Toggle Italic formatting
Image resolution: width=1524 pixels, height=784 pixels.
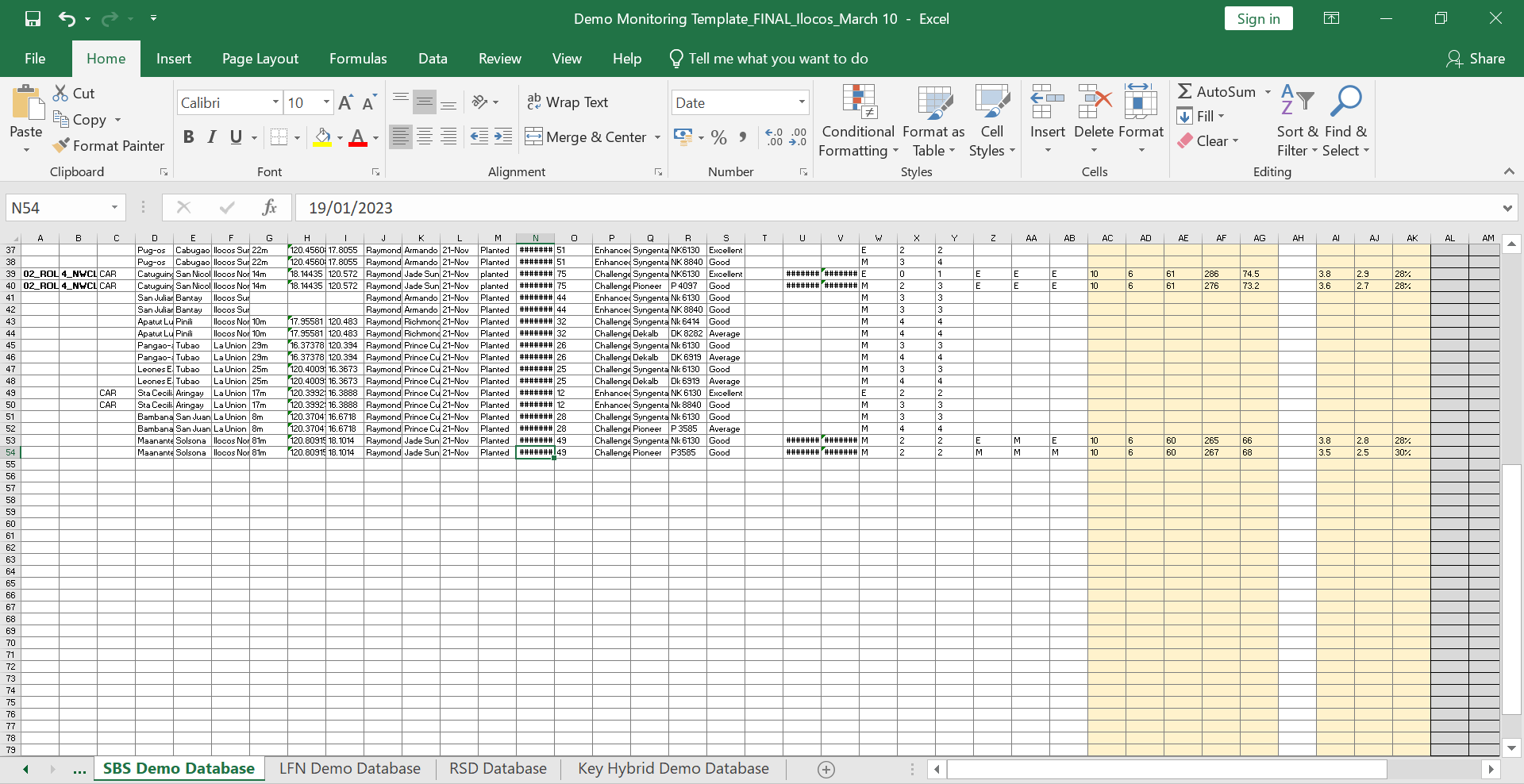click(212, 136)
